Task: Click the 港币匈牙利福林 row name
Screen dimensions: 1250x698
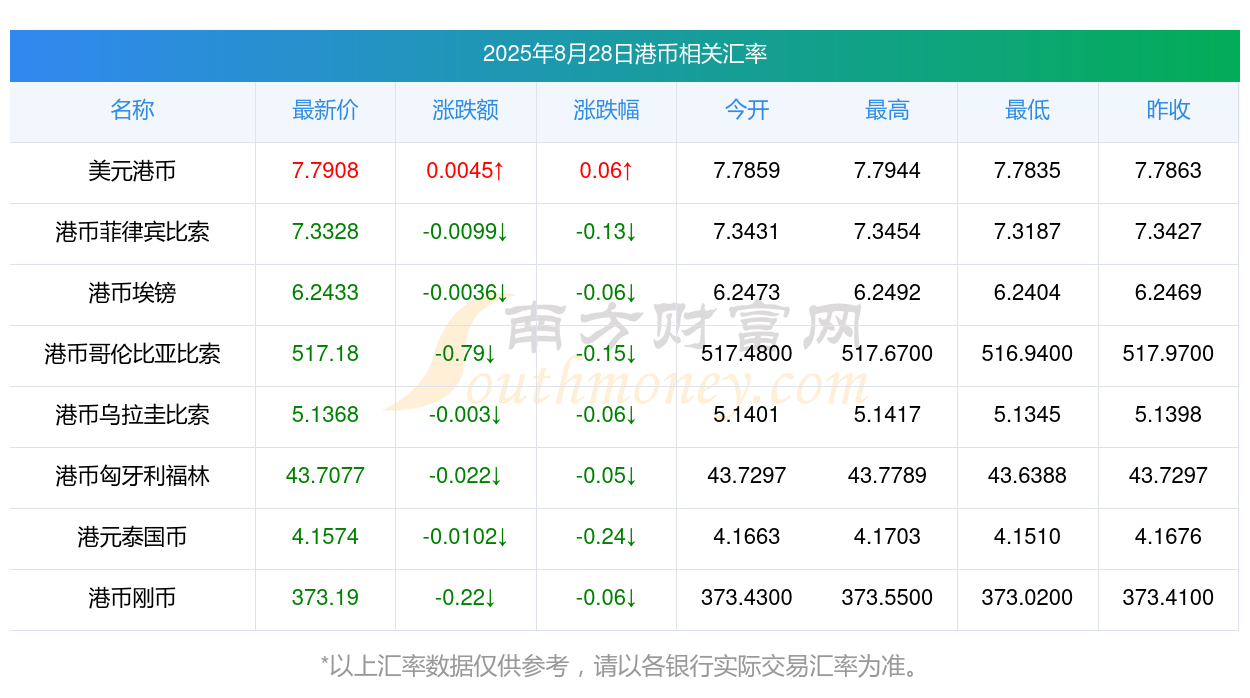Action: (x=132, y=476)
